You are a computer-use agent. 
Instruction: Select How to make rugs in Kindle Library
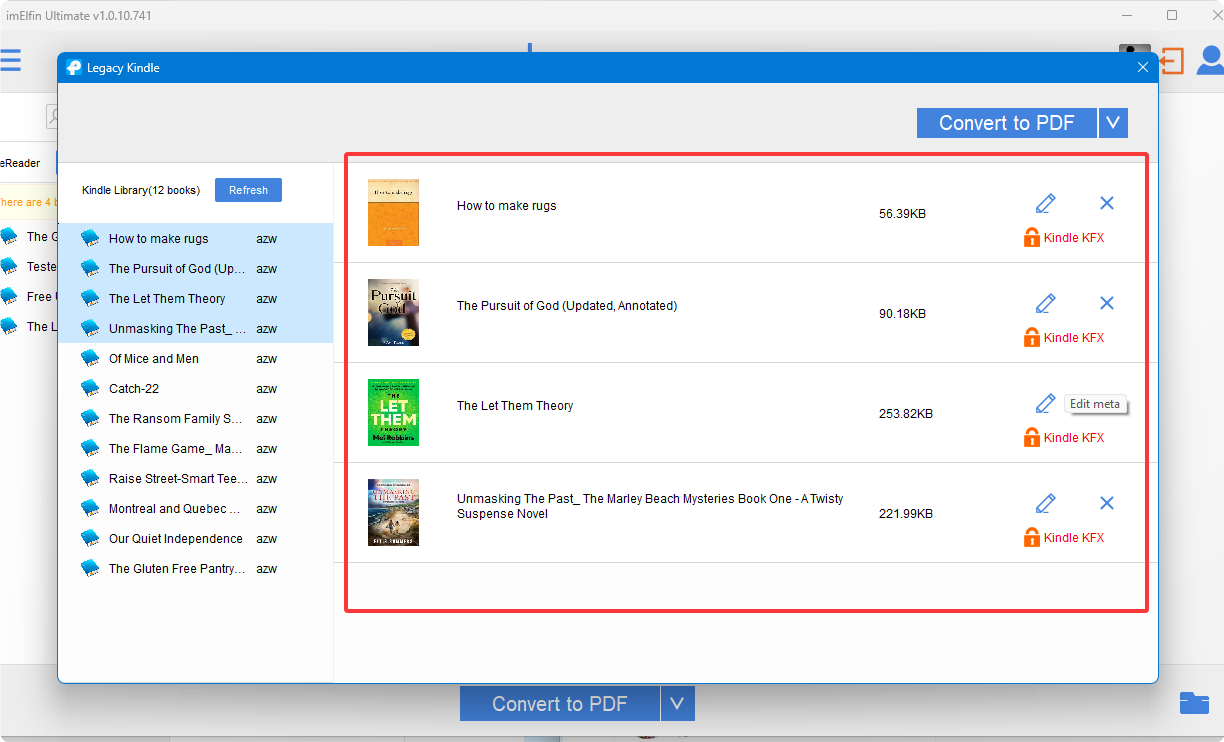coord(196,238)
